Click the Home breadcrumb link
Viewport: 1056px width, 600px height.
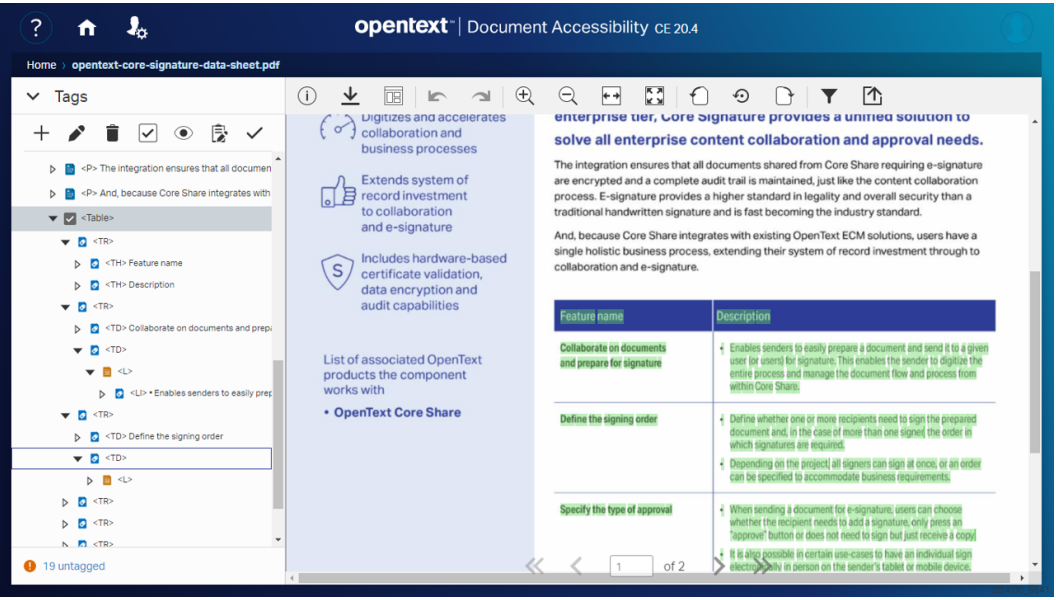click(41, 65)
